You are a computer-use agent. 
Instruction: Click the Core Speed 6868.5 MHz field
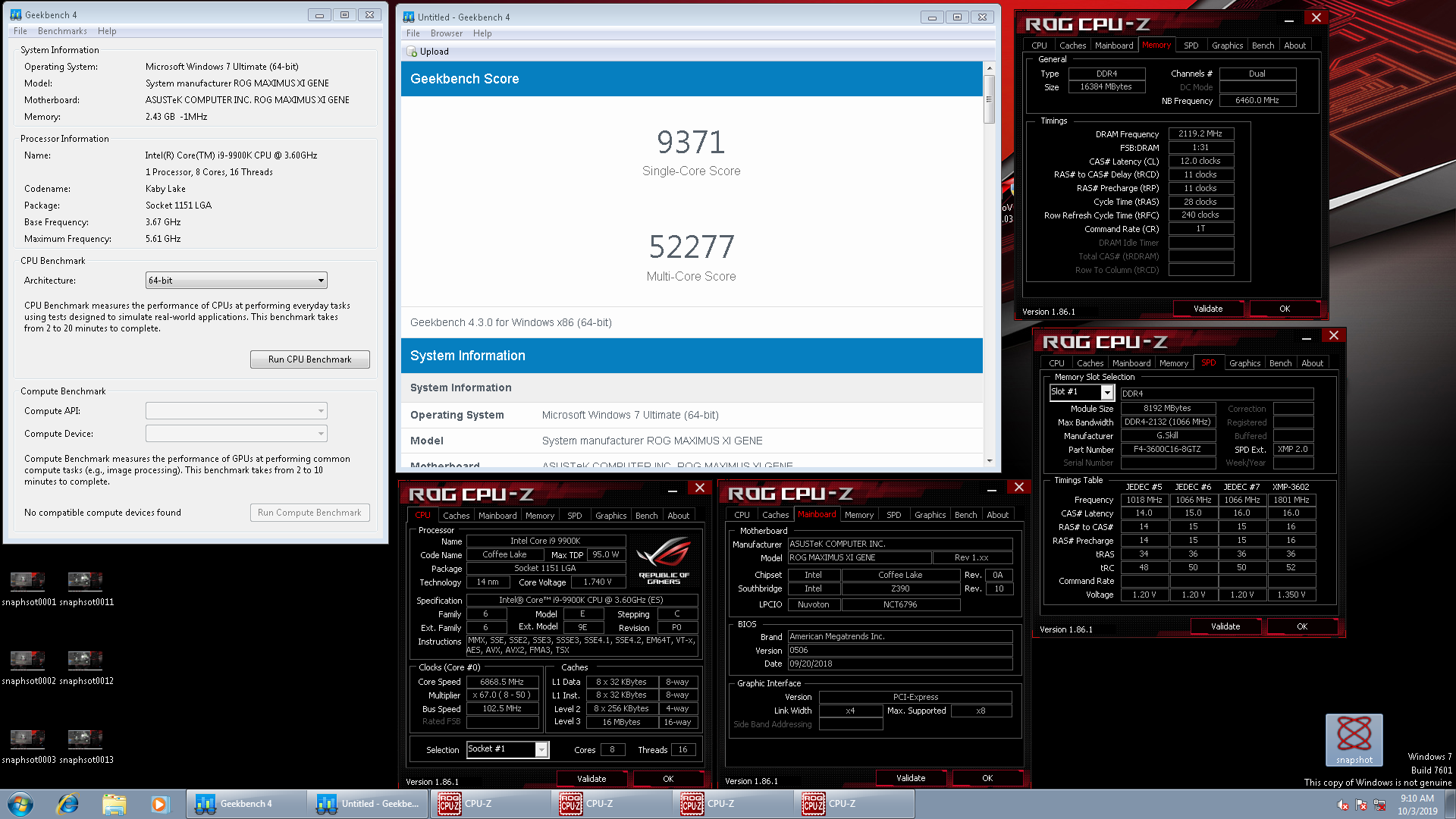coord(502,682)
